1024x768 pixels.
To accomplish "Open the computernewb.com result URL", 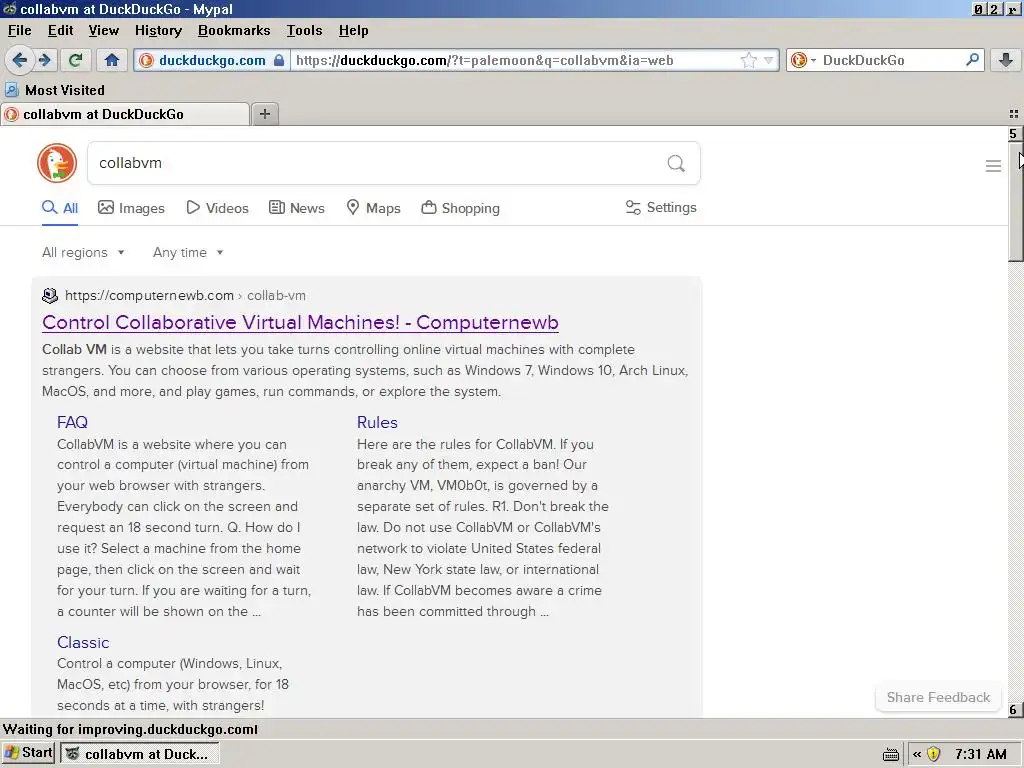I will 185,295.
